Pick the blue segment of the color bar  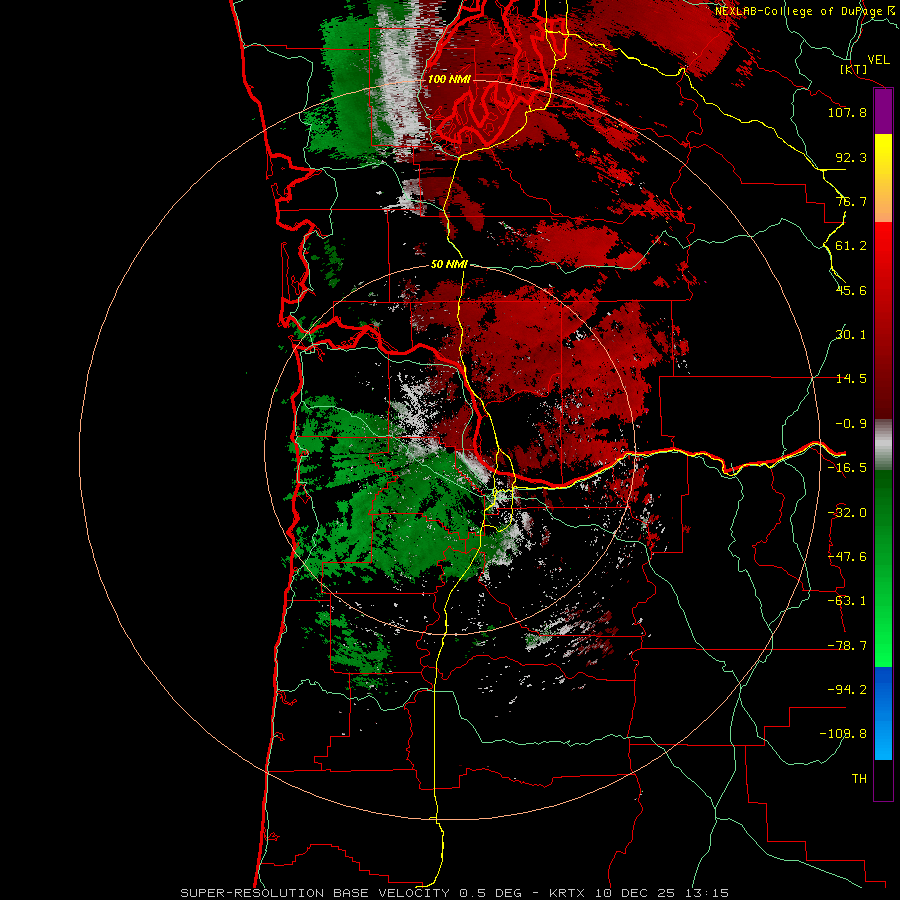tap(883, 713)
